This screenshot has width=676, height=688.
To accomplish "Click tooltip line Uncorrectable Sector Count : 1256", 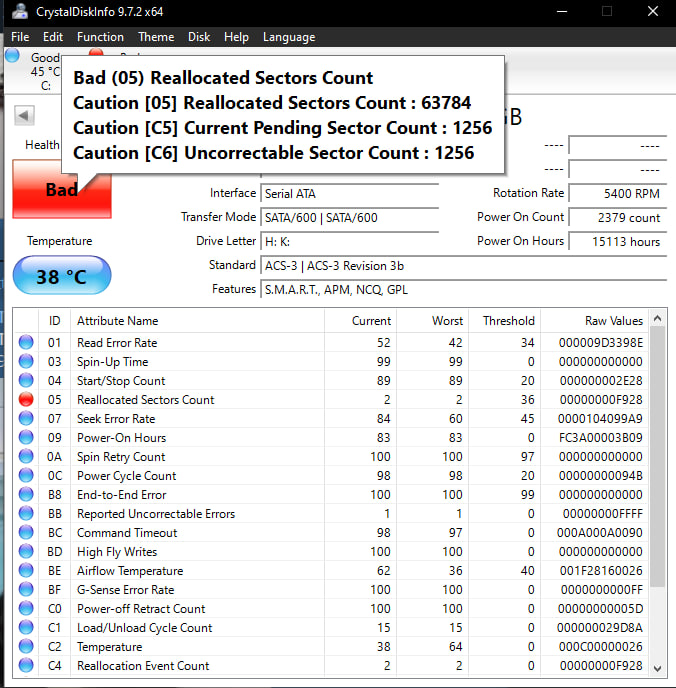I will click(274, 153).
